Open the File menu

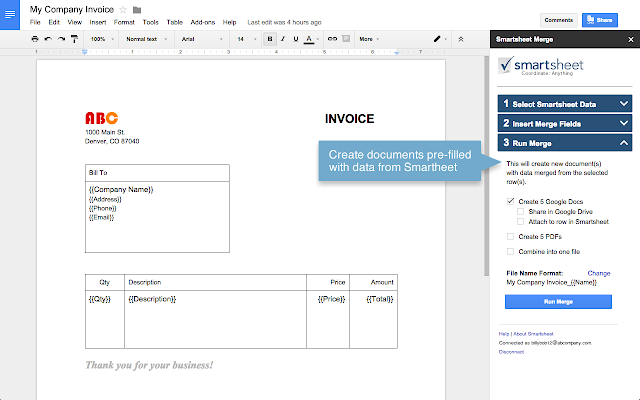[35, 22]
